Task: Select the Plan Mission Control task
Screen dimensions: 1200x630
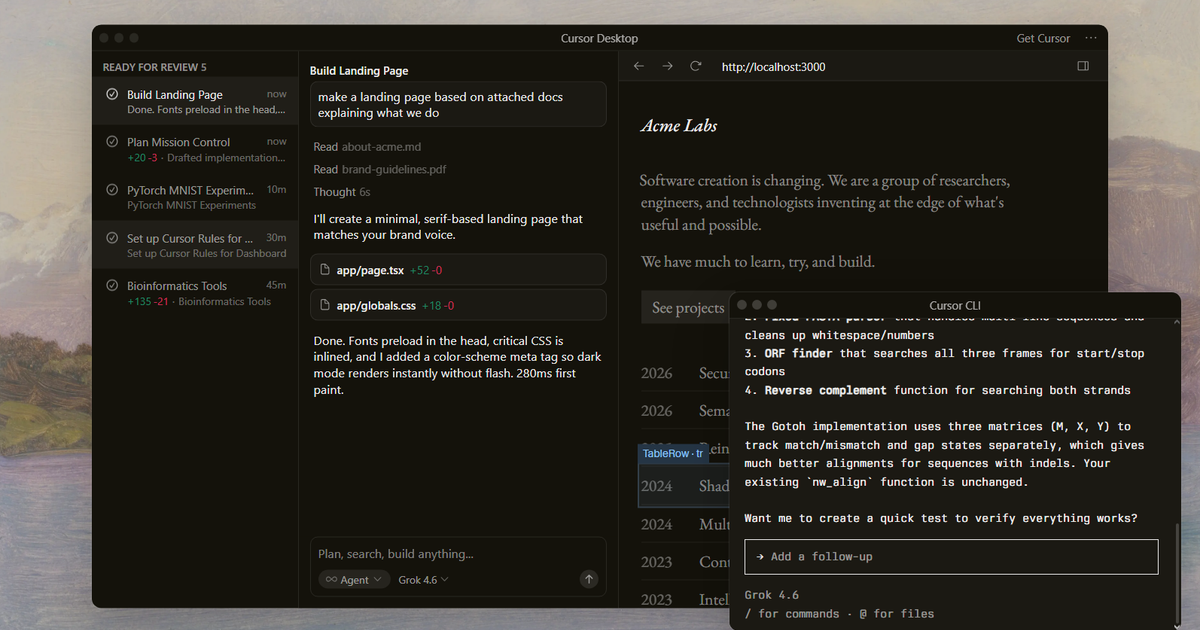Action: coord(195,150)
